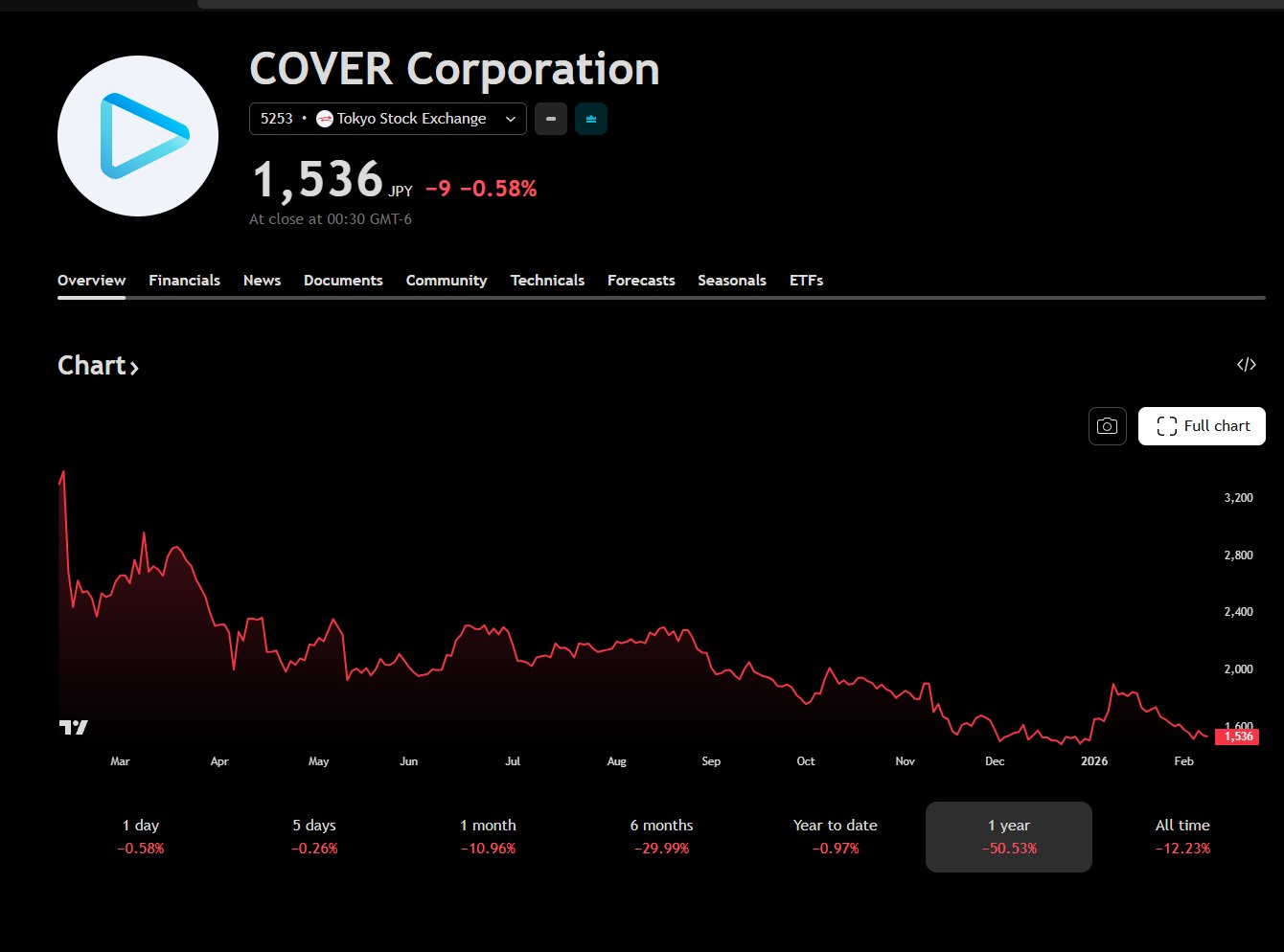This screenshot has height=952, width=1284.
Task: Click the Sep label on time axis
Action: (711, 761)
